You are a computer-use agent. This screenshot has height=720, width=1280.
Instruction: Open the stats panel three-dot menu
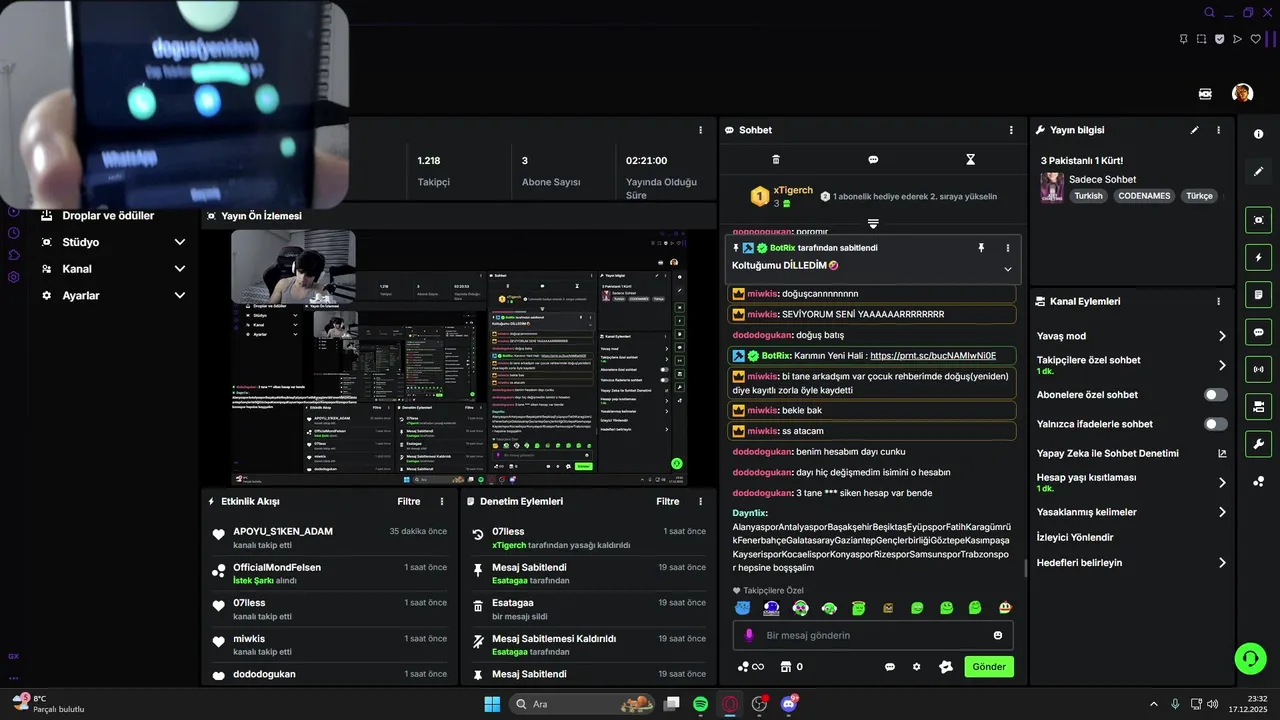click(700, 130)
